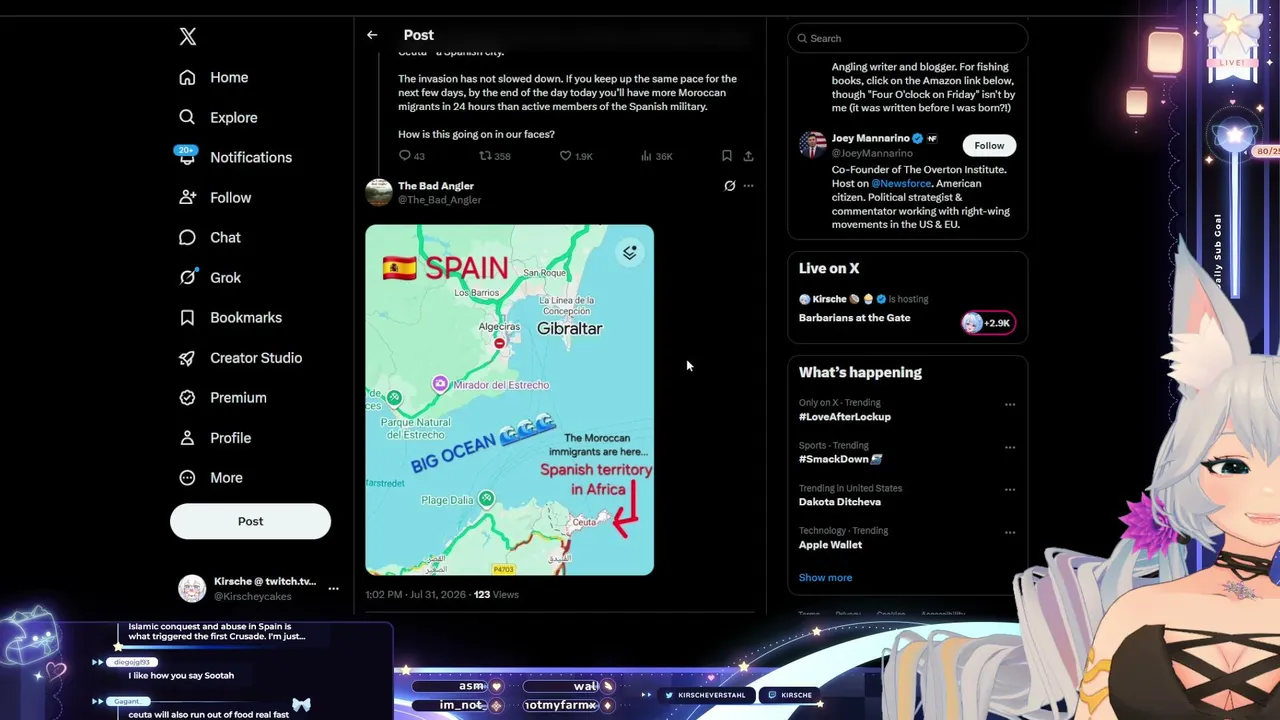Click the 123 Views count
The image size is (1280, 720).
(496, 594)
